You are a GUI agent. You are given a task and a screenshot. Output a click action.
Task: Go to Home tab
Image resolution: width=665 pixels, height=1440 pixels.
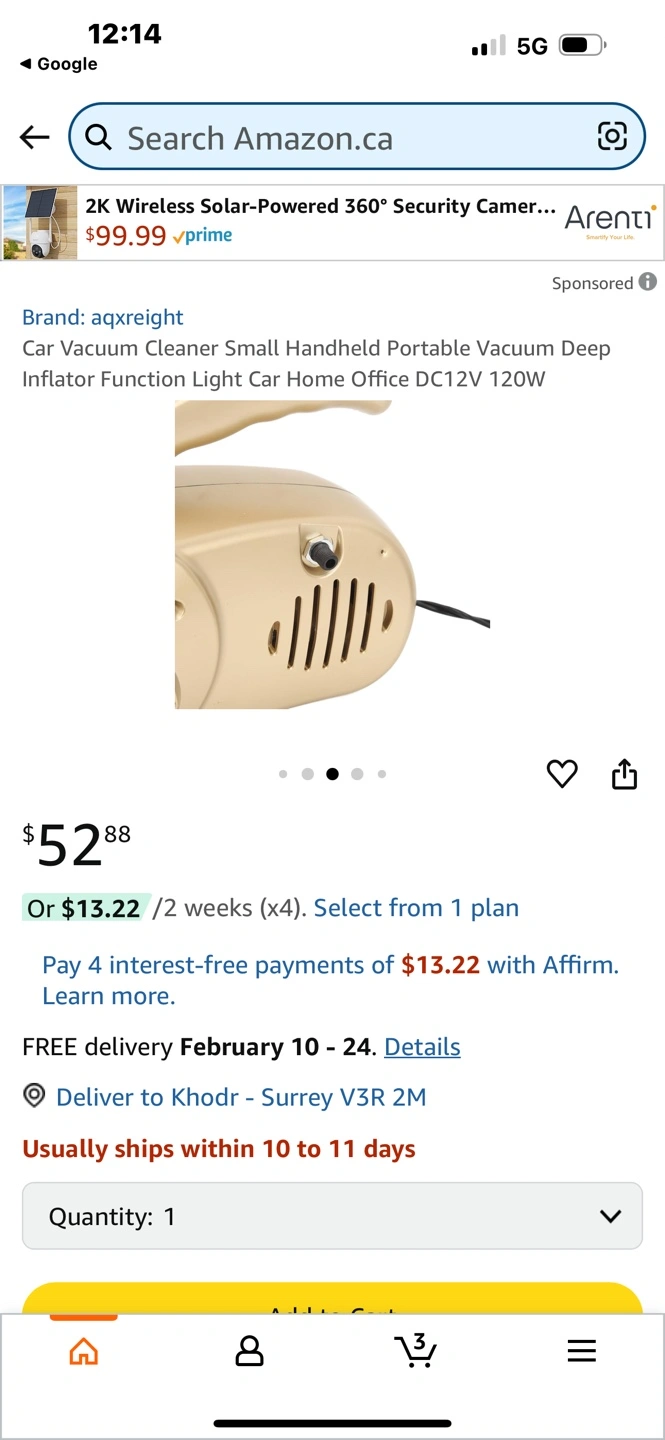point(84,1352)
